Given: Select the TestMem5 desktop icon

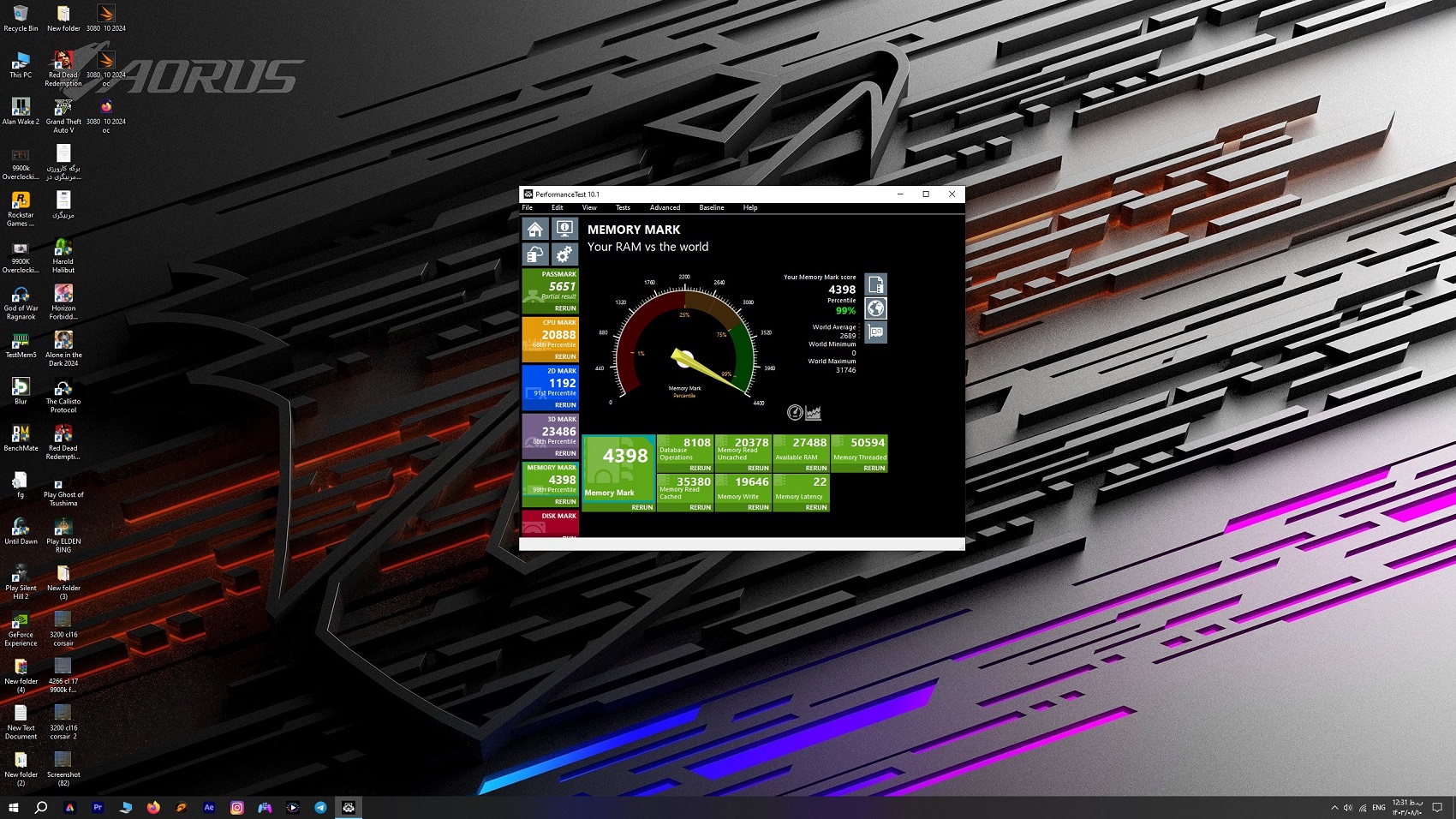Looking at the screenshot, I should (x=21, y=345).
